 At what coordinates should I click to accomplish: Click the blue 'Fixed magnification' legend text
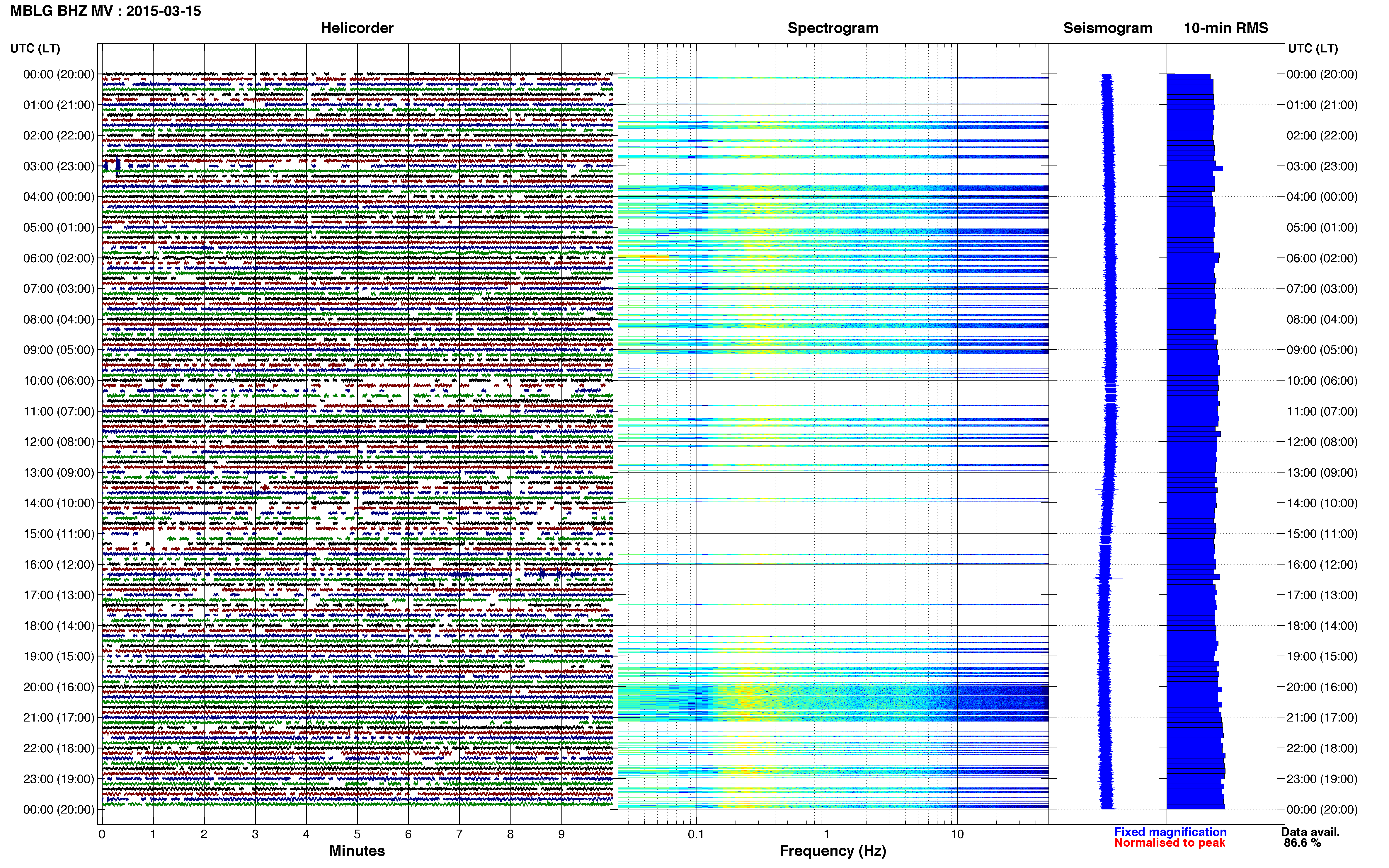[1170, 832]
